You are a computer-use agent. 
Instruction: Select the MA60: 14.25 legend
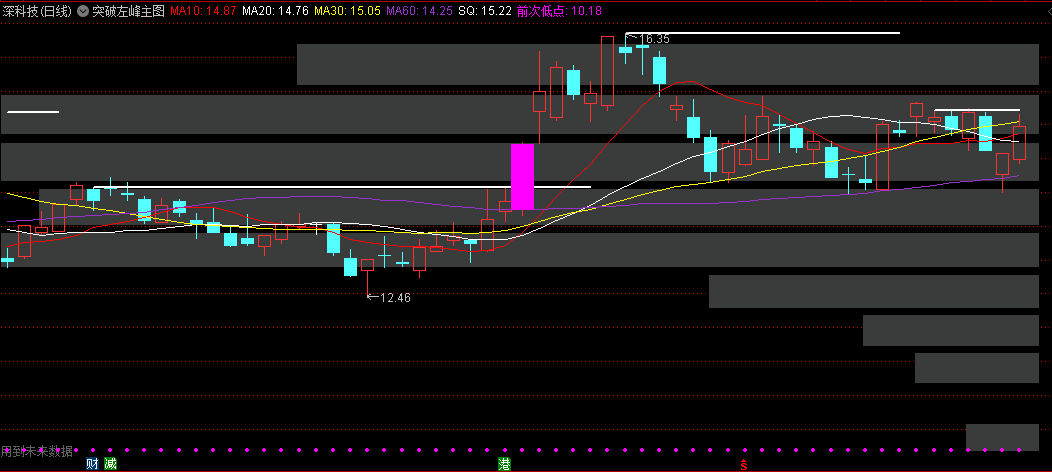pos(419,11)
